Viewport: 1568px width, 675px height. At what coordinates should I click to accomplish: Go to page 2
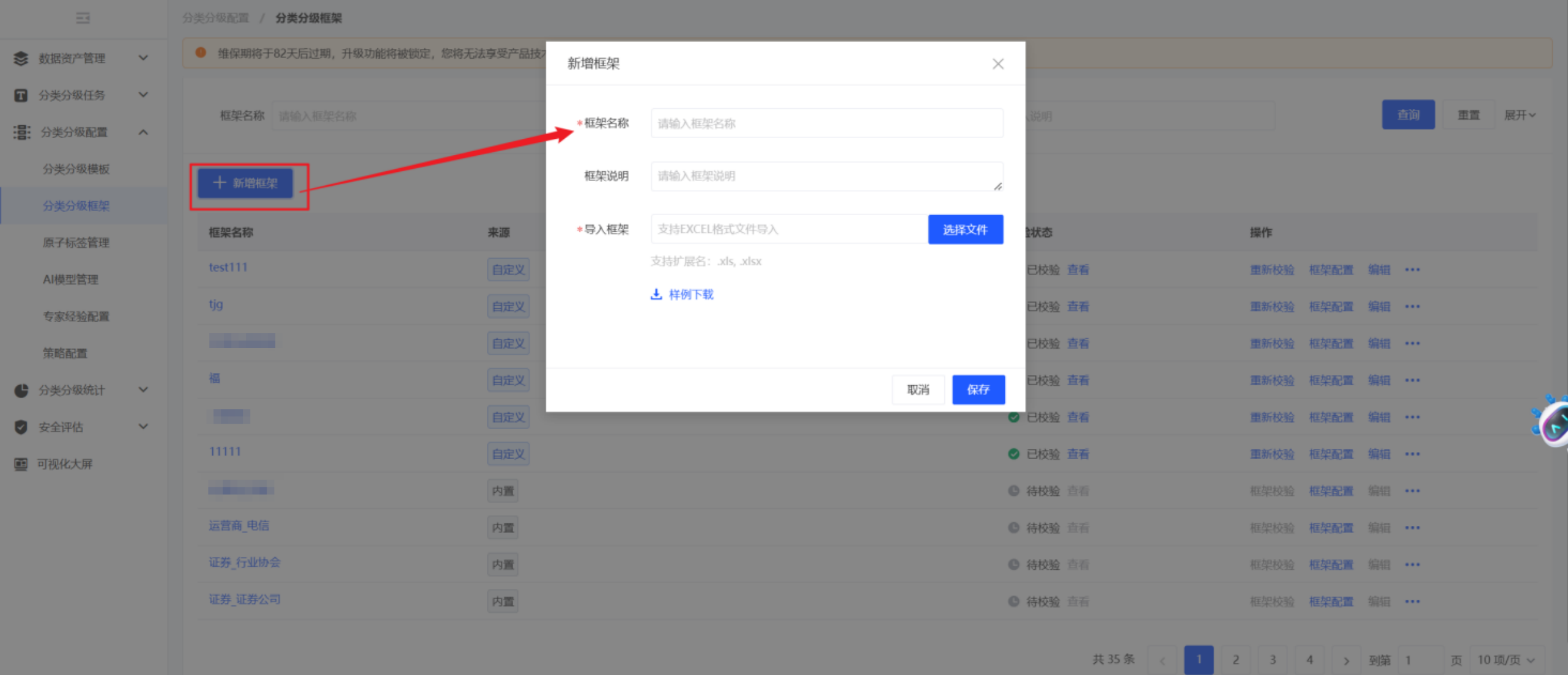click(1236, 660)
